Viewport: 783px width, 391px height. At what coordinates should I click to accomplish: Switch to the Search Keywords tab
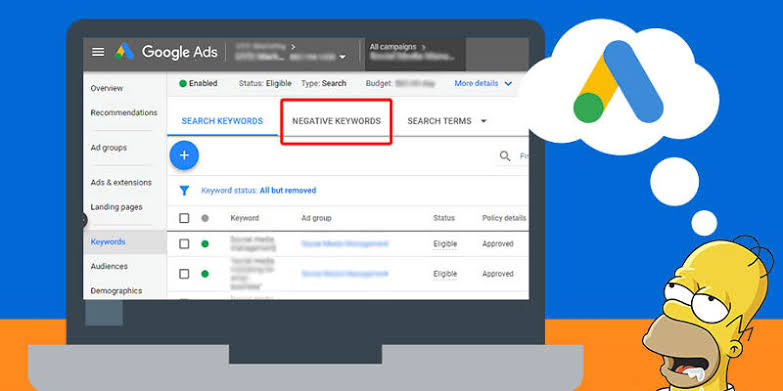(x=222, y=121)
